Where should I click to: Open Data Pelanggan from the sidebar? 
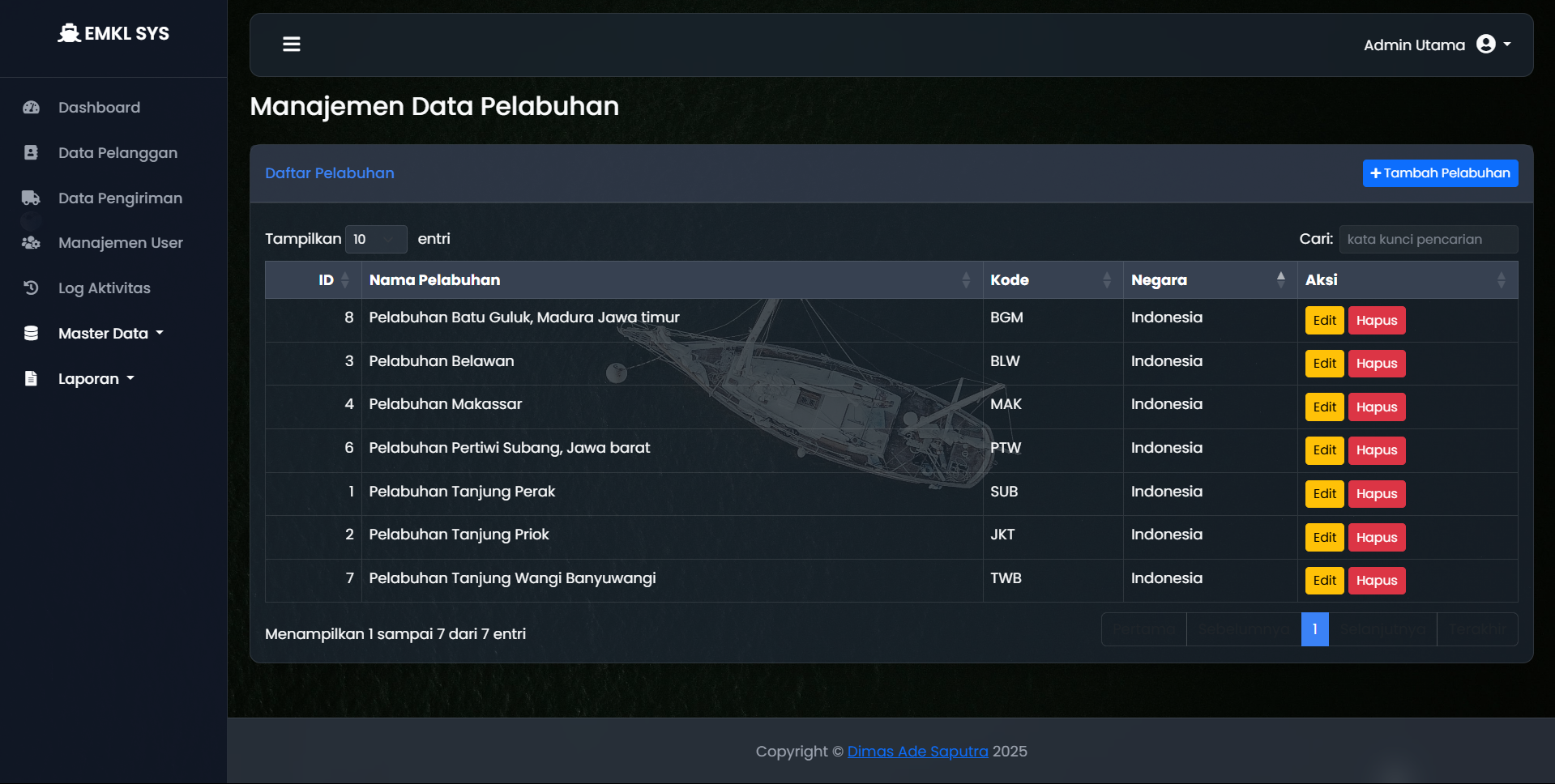[x=117, y=153]
